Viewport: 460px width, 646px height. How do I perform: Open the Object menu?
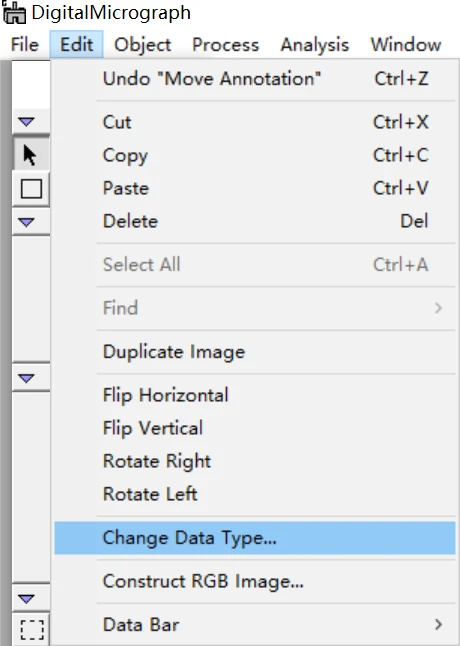point(142,44)
